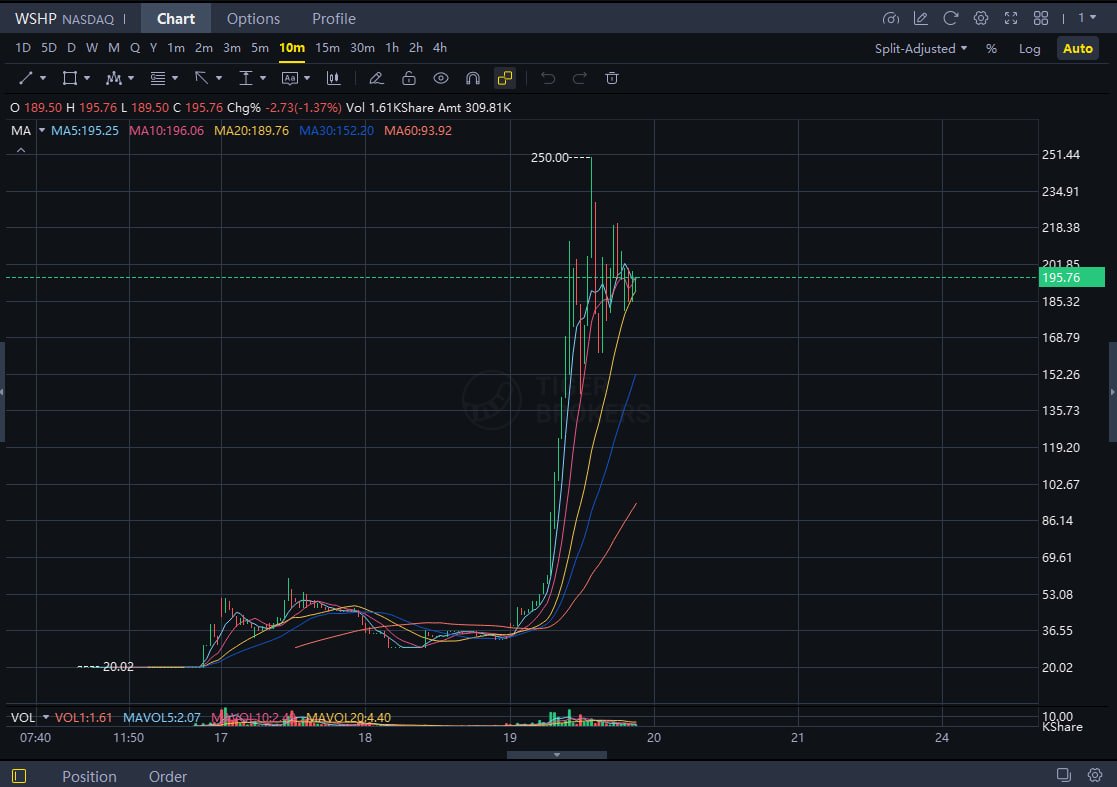Viewport: 1117px width, 787px height.
Task: Toggle visibility of drawings with eye icon
Action: [441, 78]
